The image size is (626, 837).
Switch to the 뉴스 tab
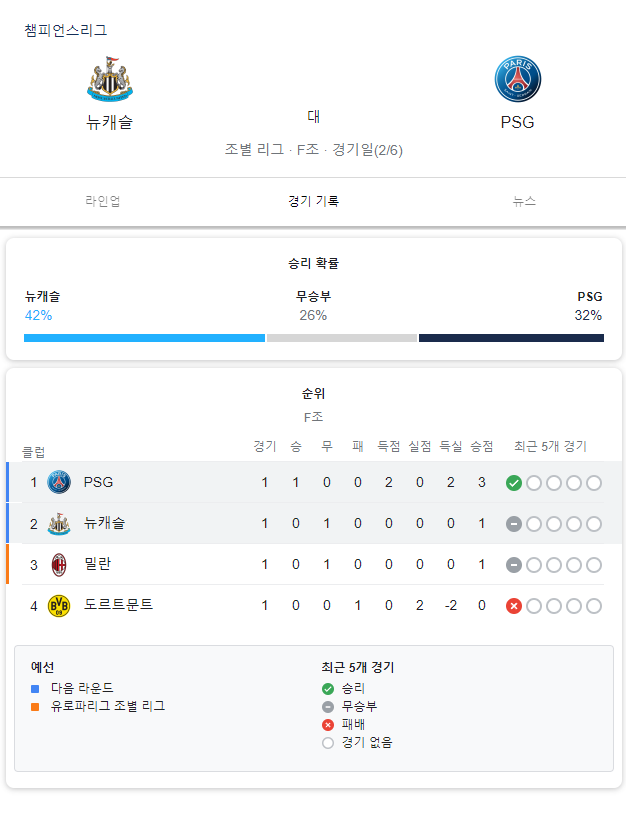pos(524,201)
